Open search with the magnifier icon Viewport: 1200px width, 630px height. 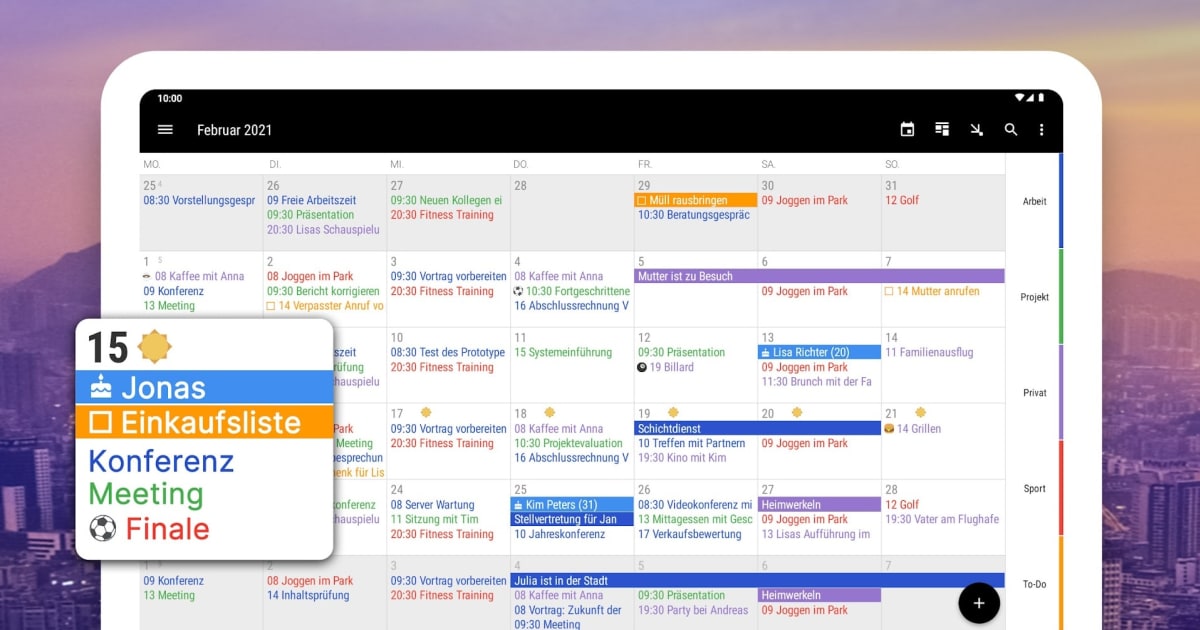click(1011, 129)
